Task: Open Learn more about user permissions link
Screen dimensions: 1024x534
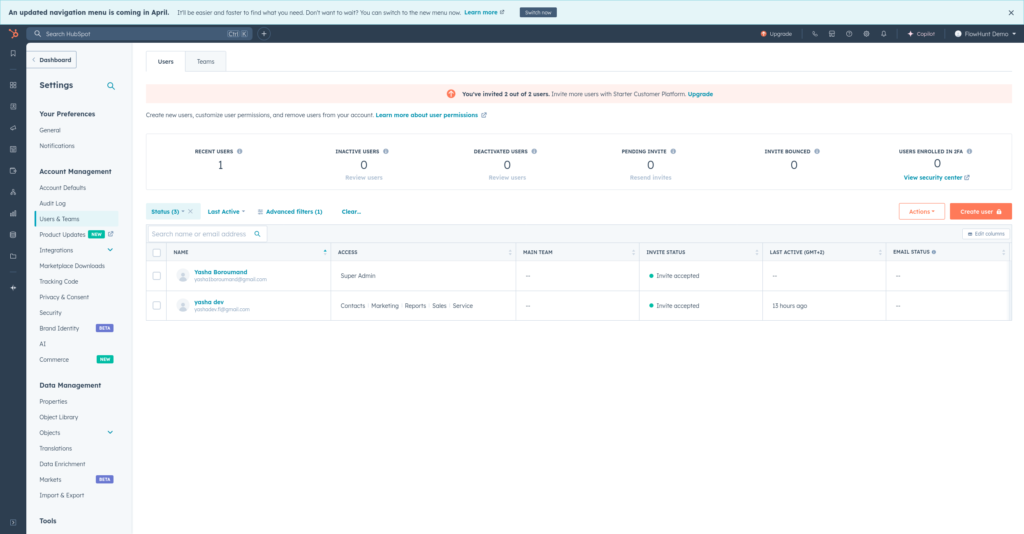Action: 431,115
